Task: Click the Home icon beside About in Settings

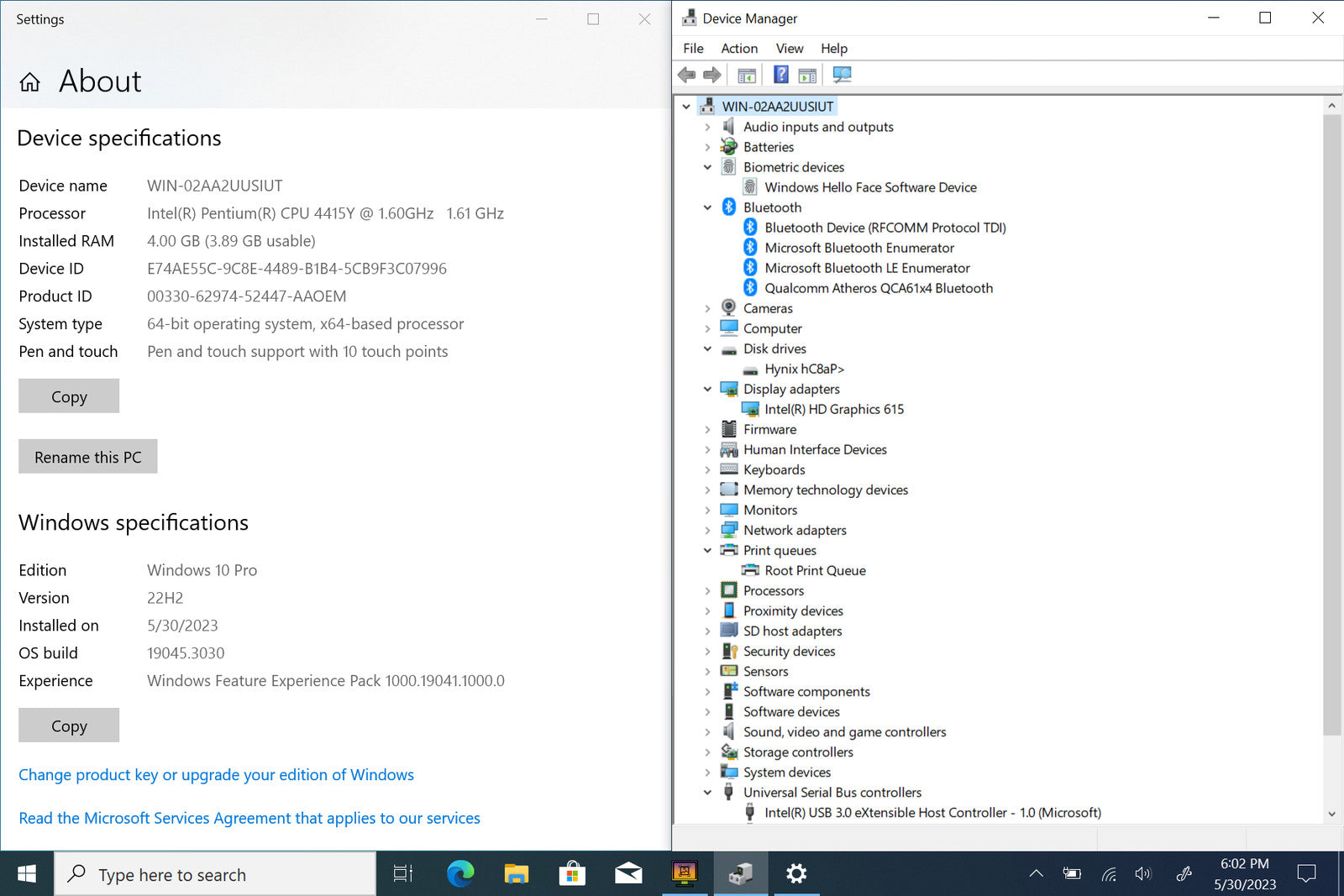Action: pyautogui.click(x=30, y=81)
